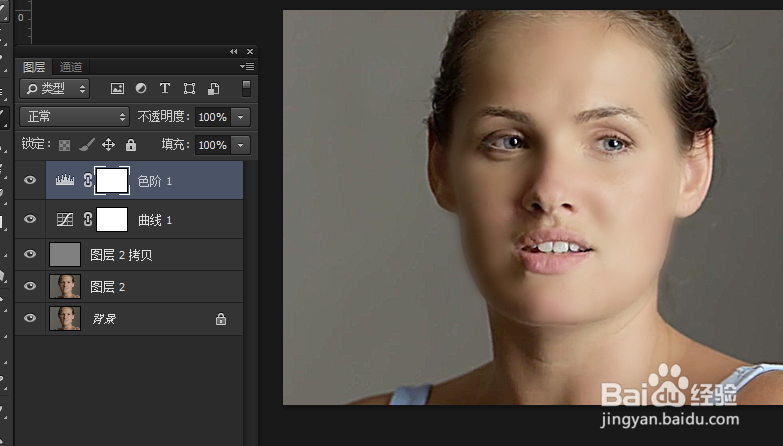Screen dimensions: 783x446
Task: Select layer name 图层 2
Action: [x=107, y=287]
